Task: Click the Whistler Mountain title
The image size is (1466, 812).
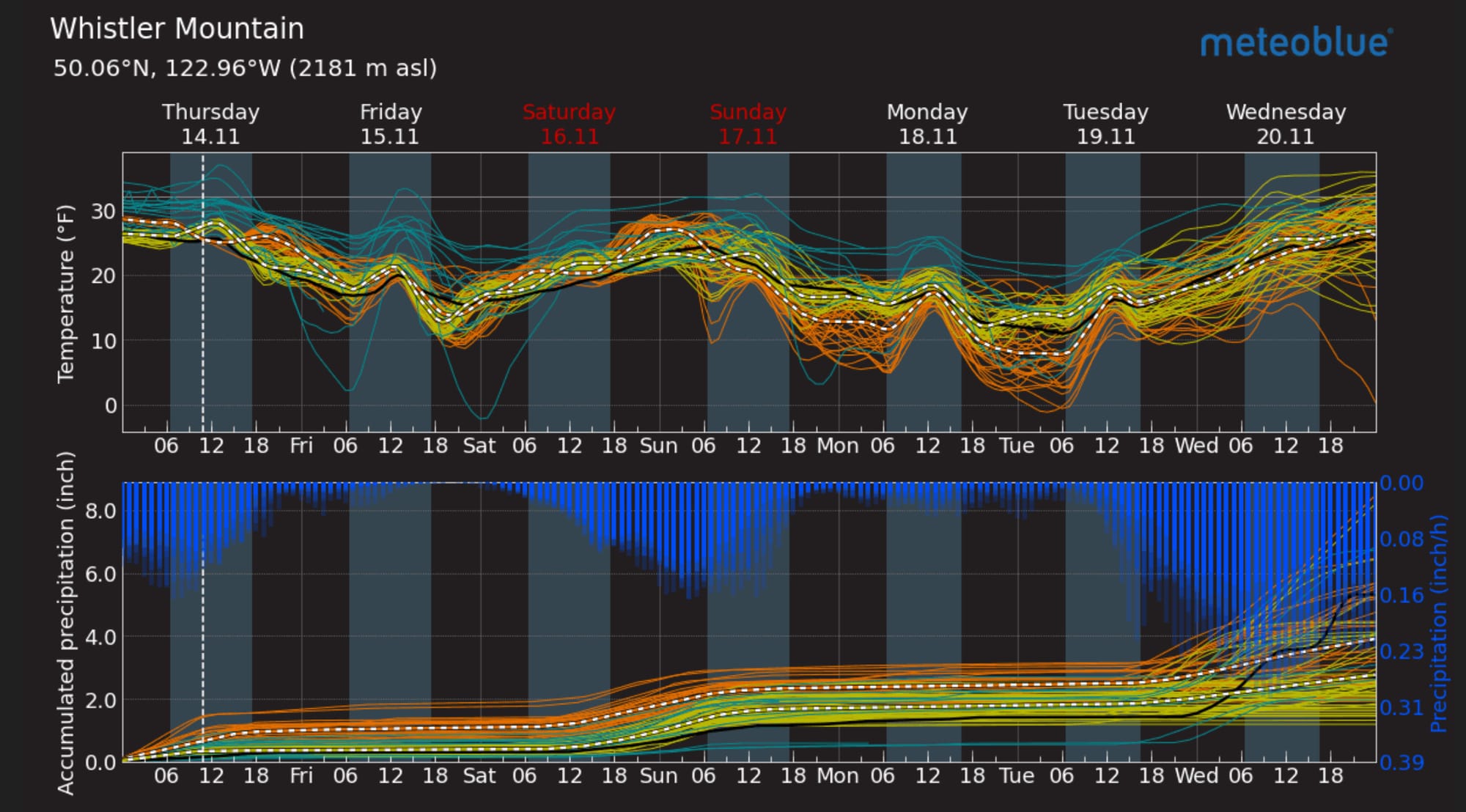Action: click(177, 29)
